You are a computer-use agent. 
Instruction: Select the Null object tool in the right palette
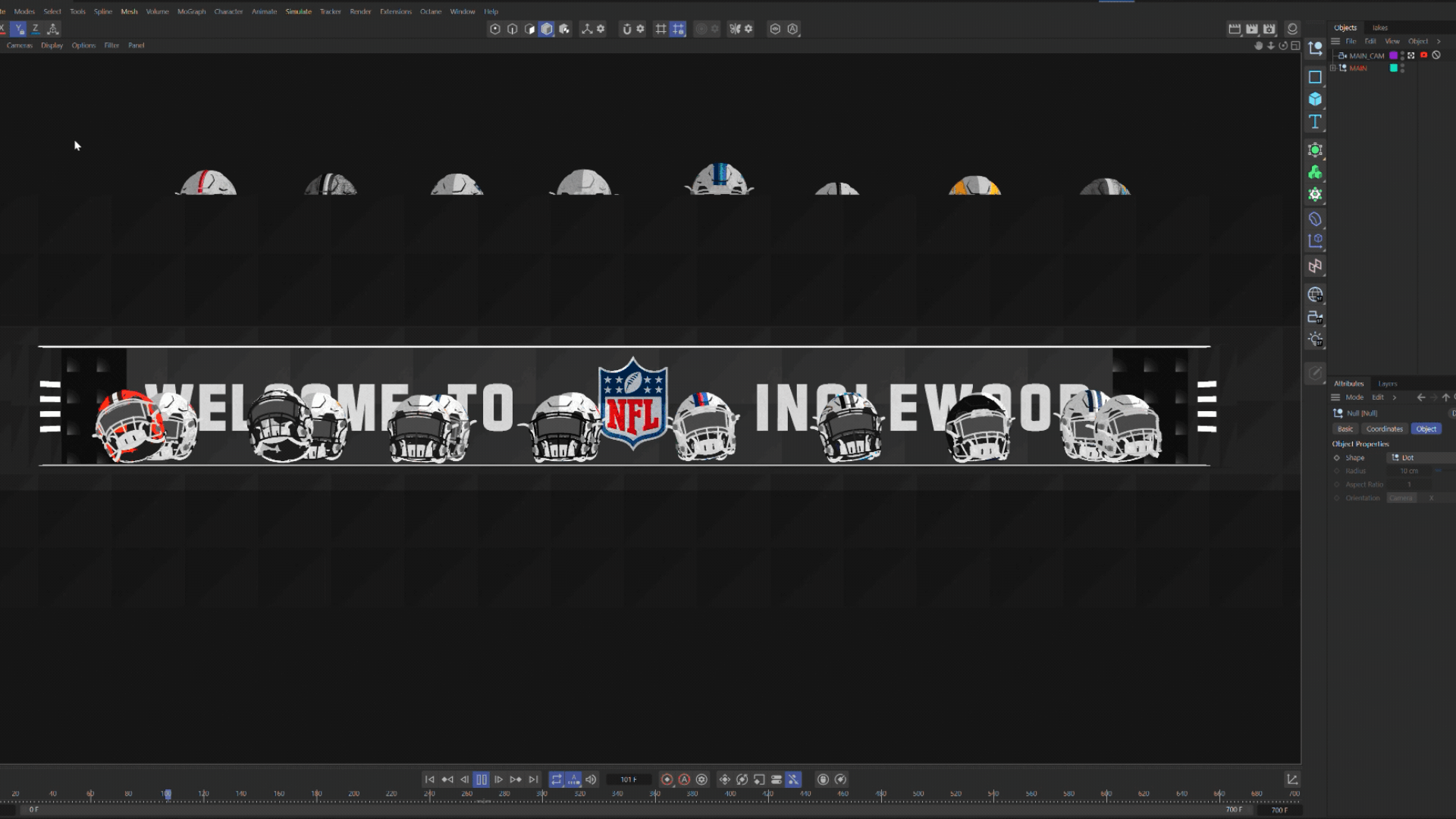coord(1315,49)
